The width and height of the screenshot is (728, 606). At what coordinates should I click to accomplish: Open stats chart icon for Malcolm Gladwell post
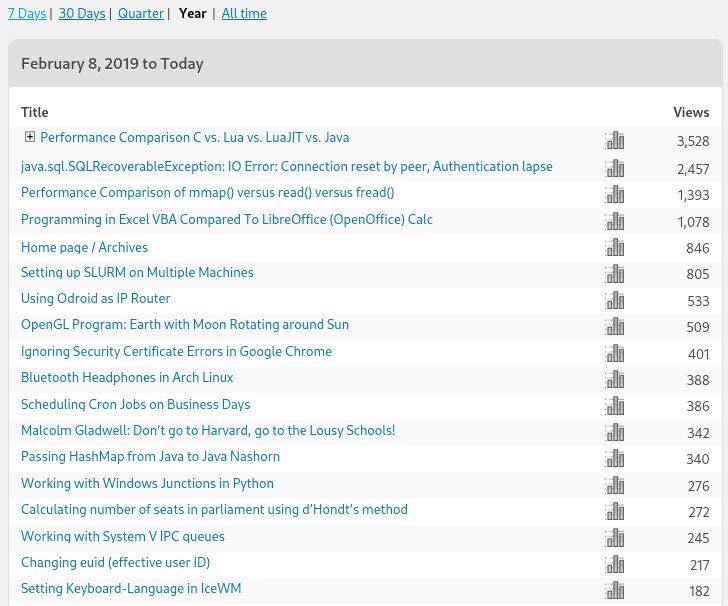614,432
